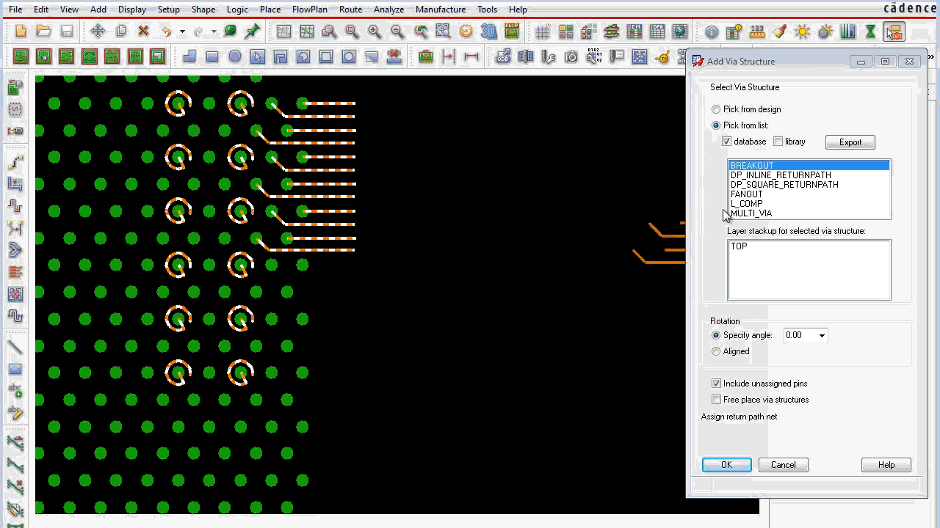Click the Open folder icon
The height and width of the screenshot is (528, 940).
[43, 31]
